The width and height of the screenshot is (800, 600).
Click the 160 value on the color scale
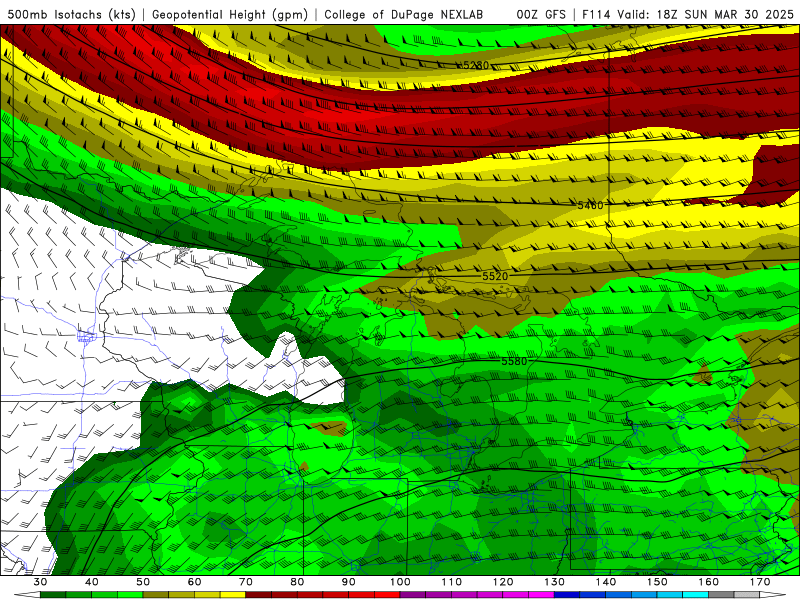pos(709,582)
